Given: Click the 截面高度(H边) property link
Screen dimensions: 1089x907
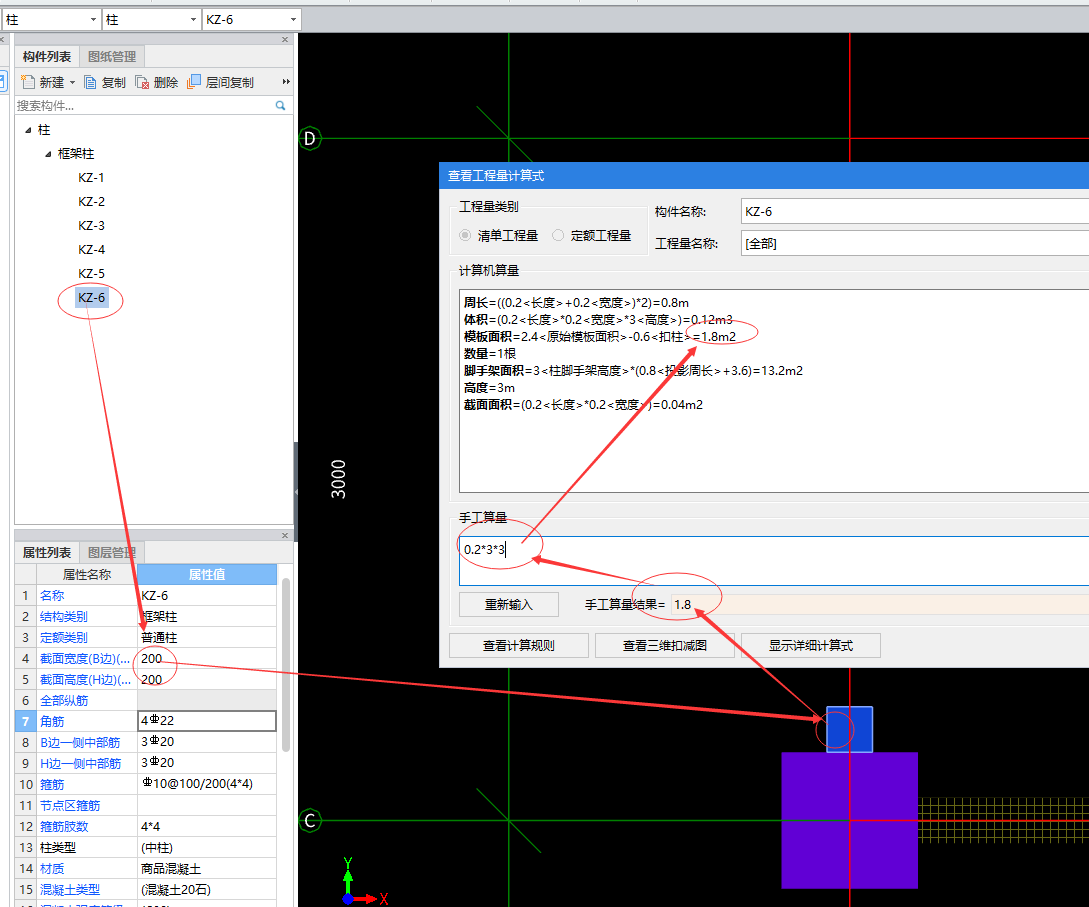Looking at the screenshot, I should (85, 679).
